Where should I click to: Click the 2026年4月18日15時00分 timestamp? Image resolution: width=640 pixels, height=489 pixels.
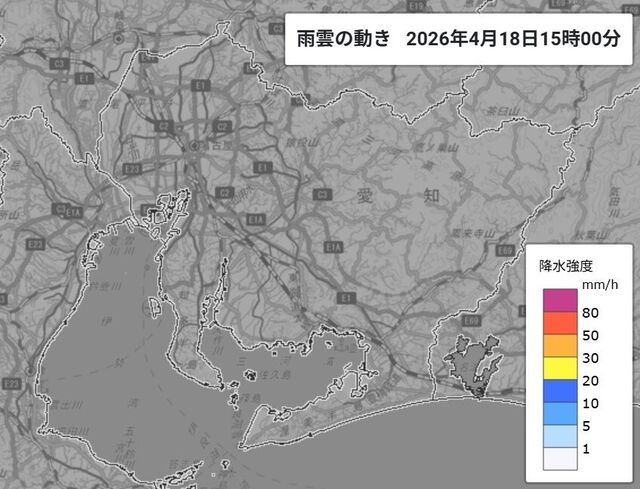pos(513,39)
